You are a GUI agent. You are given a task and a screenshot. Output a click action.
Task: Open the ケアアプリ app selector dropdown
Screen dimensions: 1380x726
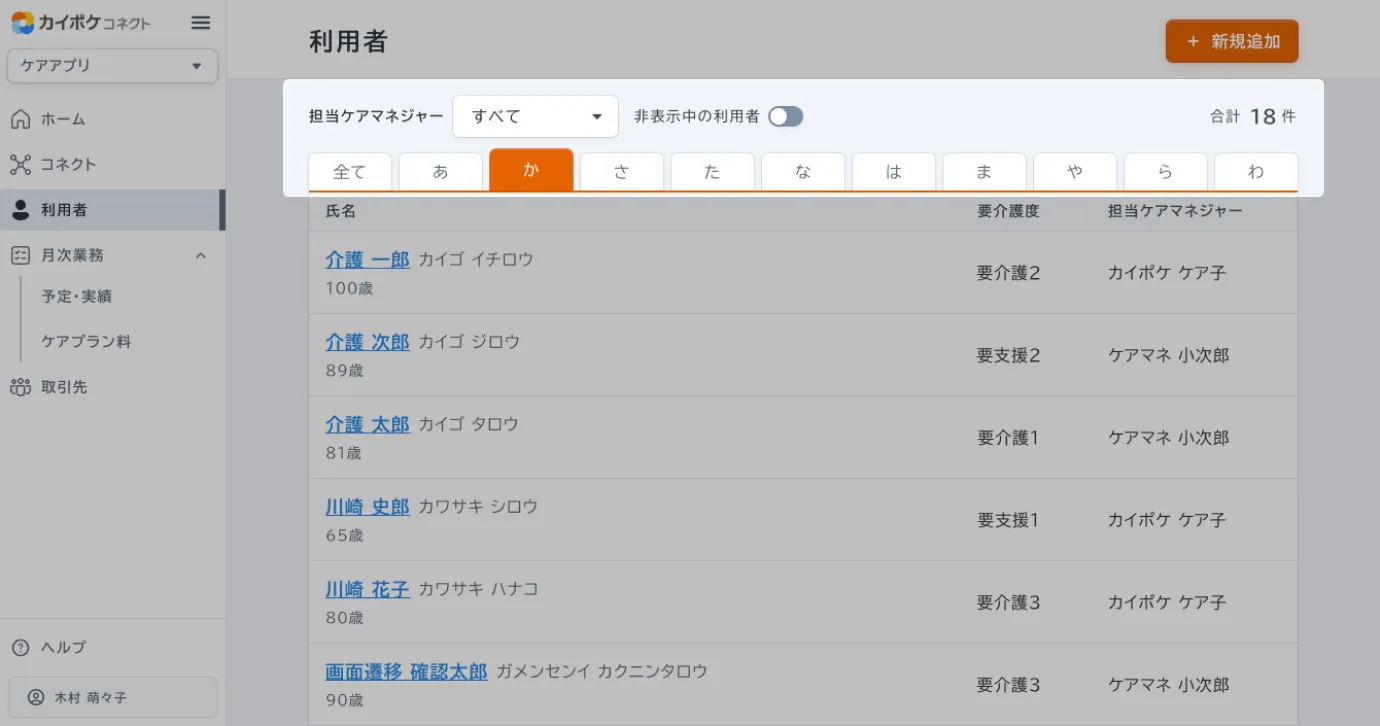pyautogui.click(x=112, y=66)
